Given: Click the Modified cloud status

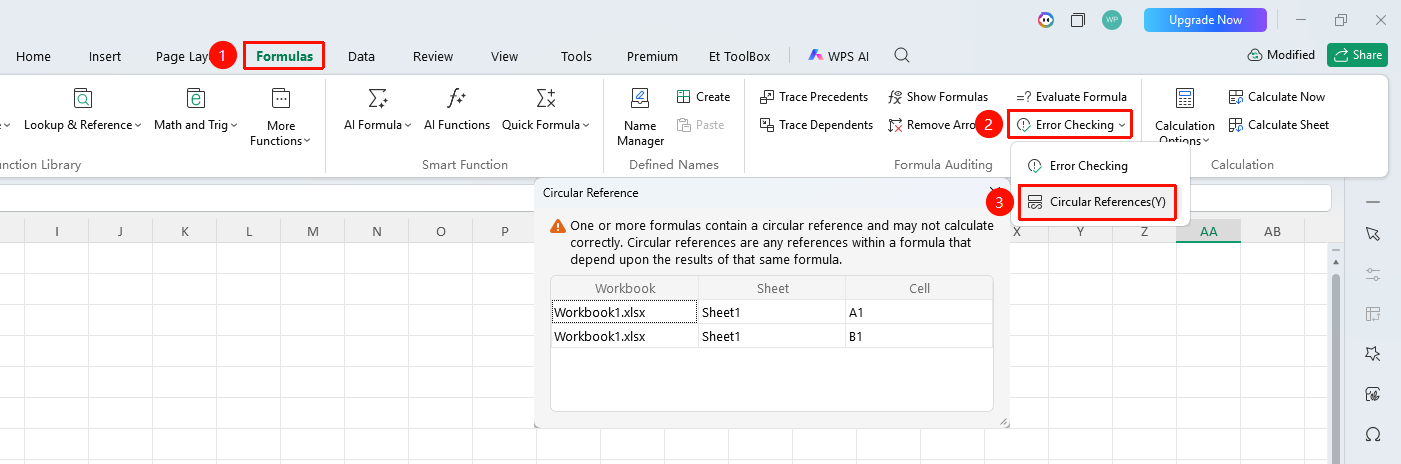Looking at the screenshot, I should 1281,55.
